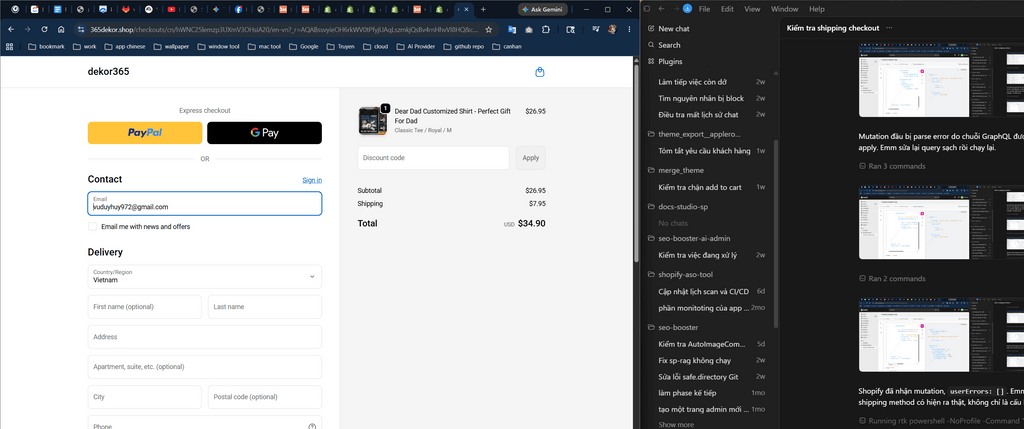Screen dimensions: 1024x429
Task: Pay with the PayPal express button
Action: (x=145, y=133)
